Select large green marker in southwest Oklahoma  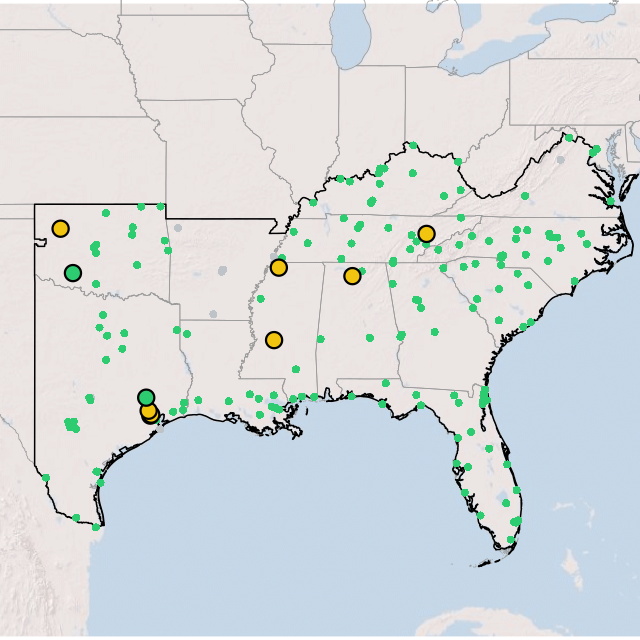point(73,273)
